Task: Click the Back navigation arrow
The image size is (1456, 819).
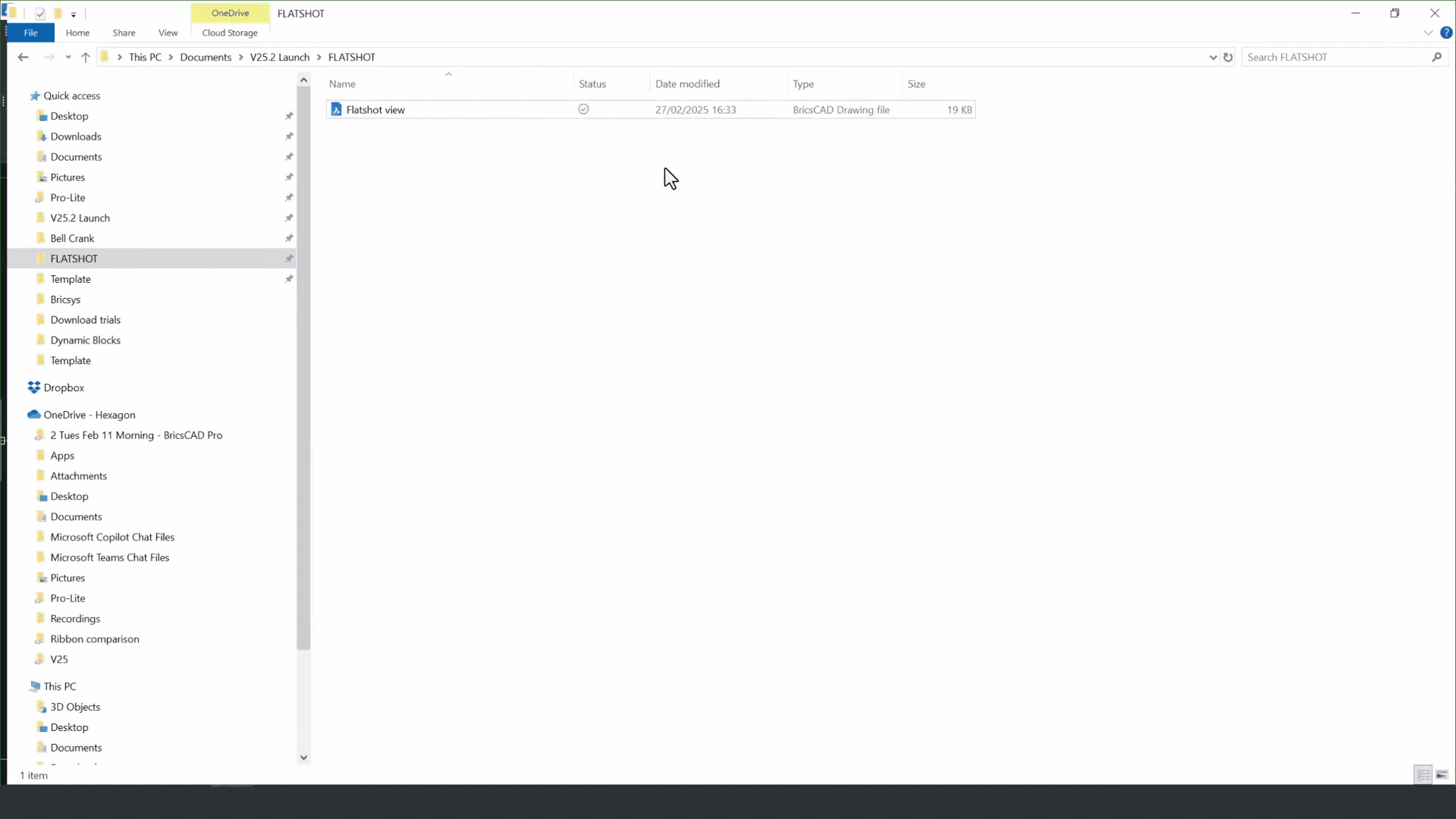Action: point(23,57)
